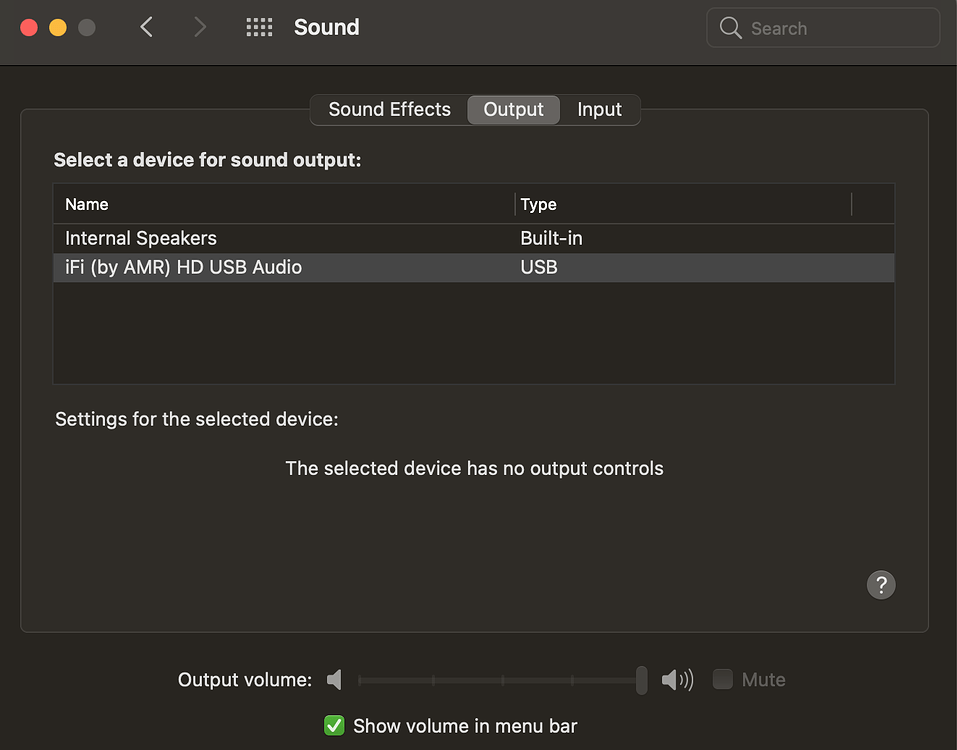Click the forward navigation arrow

pos(199,27)
